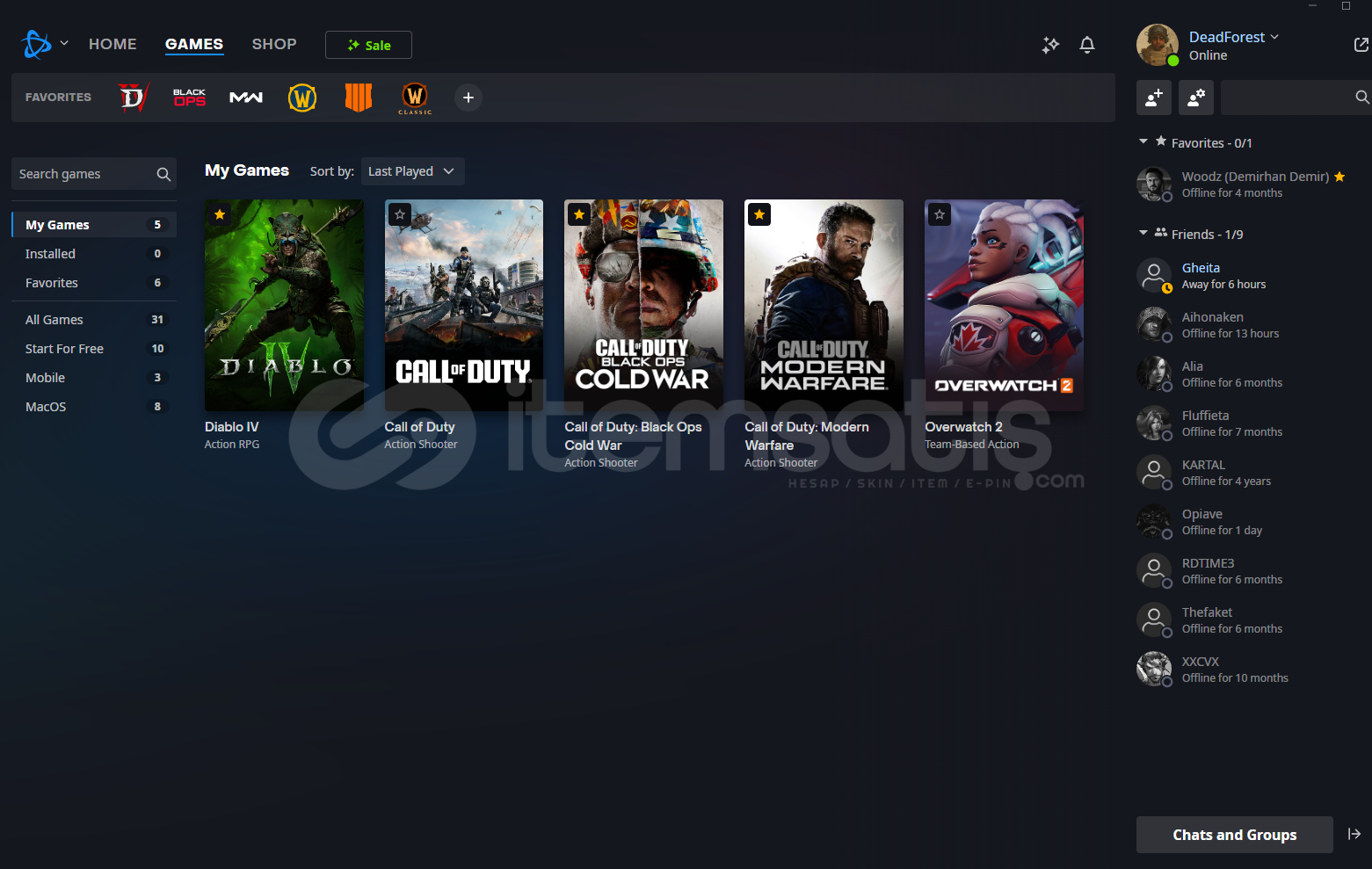Open Start For Free category
Screen dimensions: 1372x869
coord(94,349)
